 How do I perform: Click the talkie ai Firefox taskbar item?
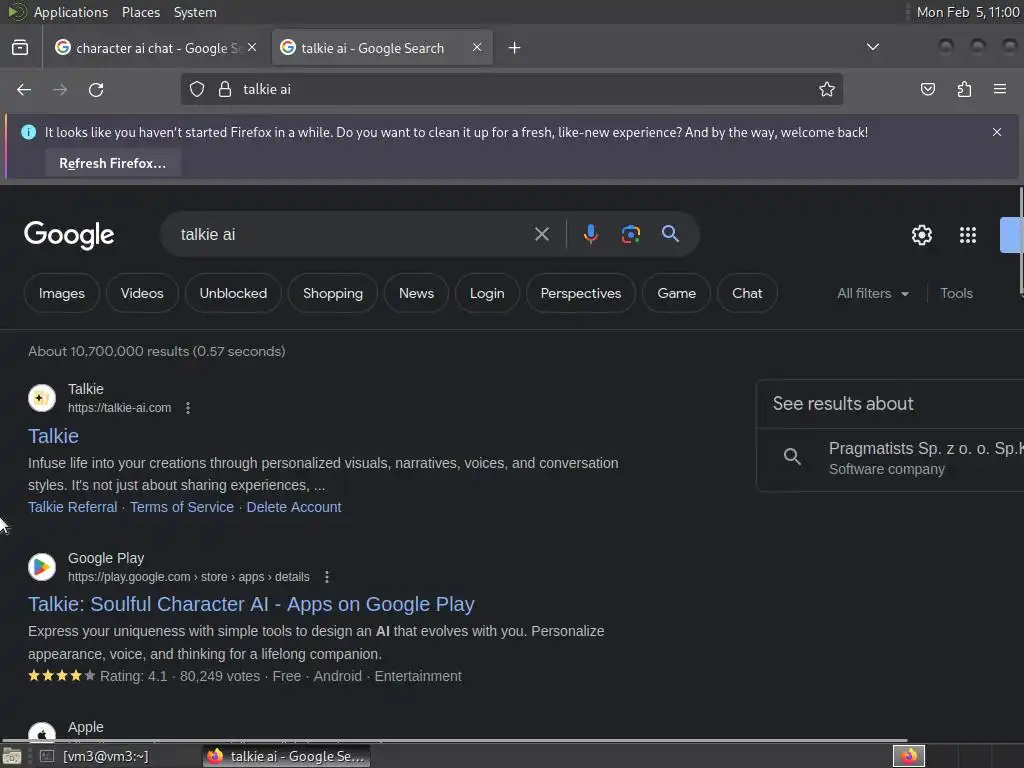click(286, 756)
